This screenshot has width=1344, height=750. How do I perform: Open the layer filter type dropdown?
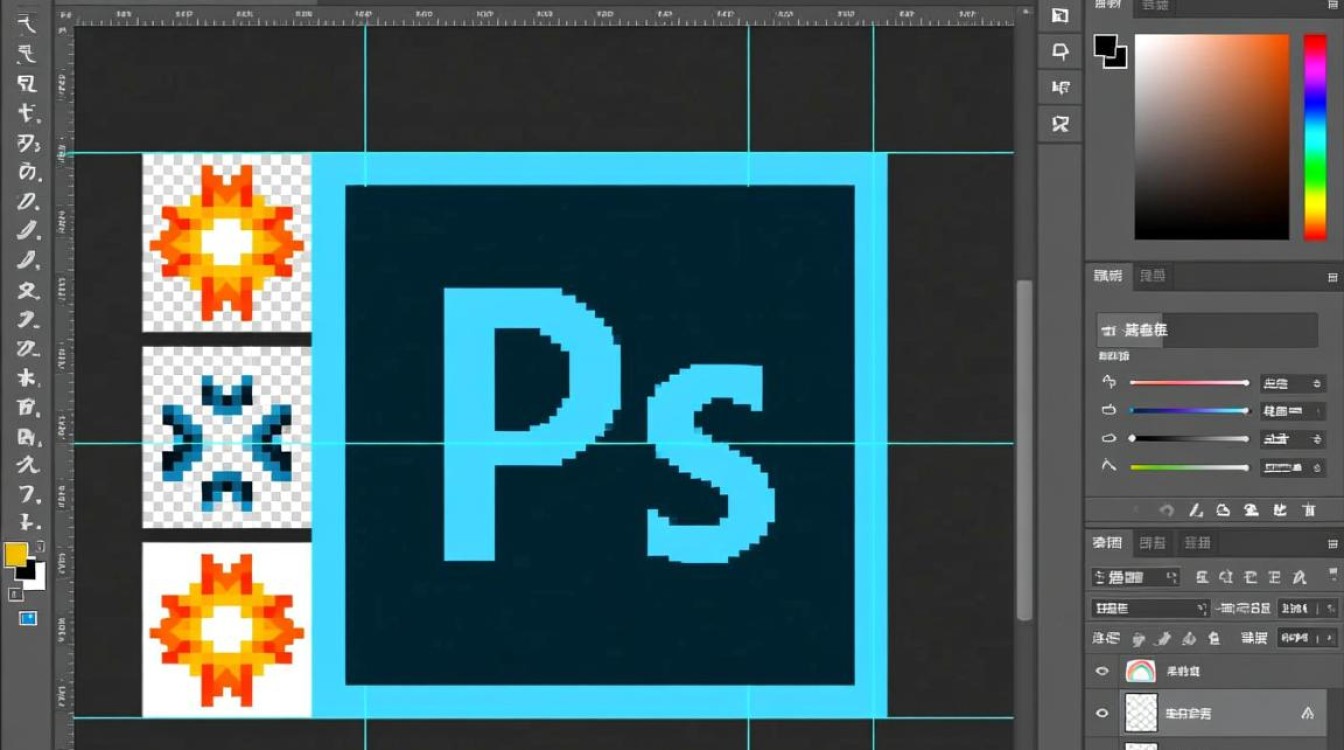pos(1136,577)
